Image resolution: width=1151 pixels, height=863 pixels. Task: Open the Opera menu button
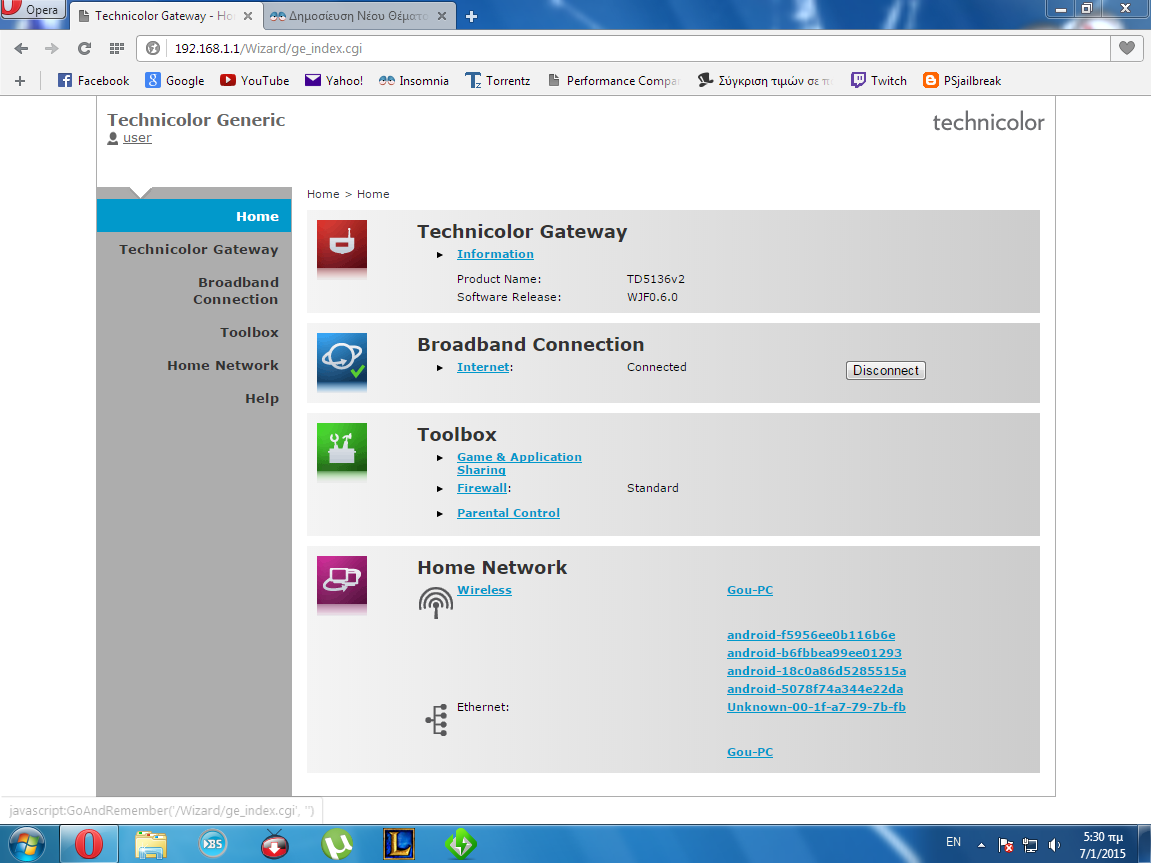[32, 10]
